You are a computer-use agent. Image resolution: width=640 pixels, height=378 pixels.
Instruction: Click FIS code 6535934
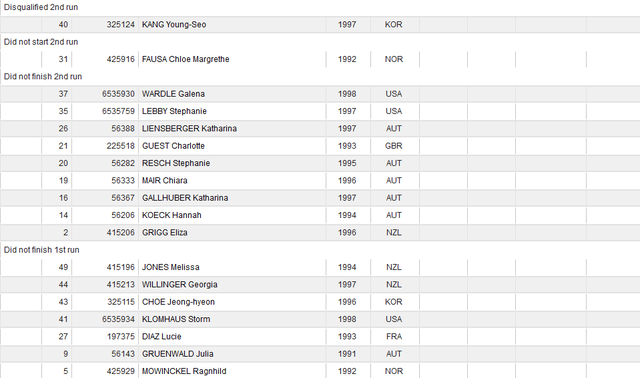[x=118, y=319]
